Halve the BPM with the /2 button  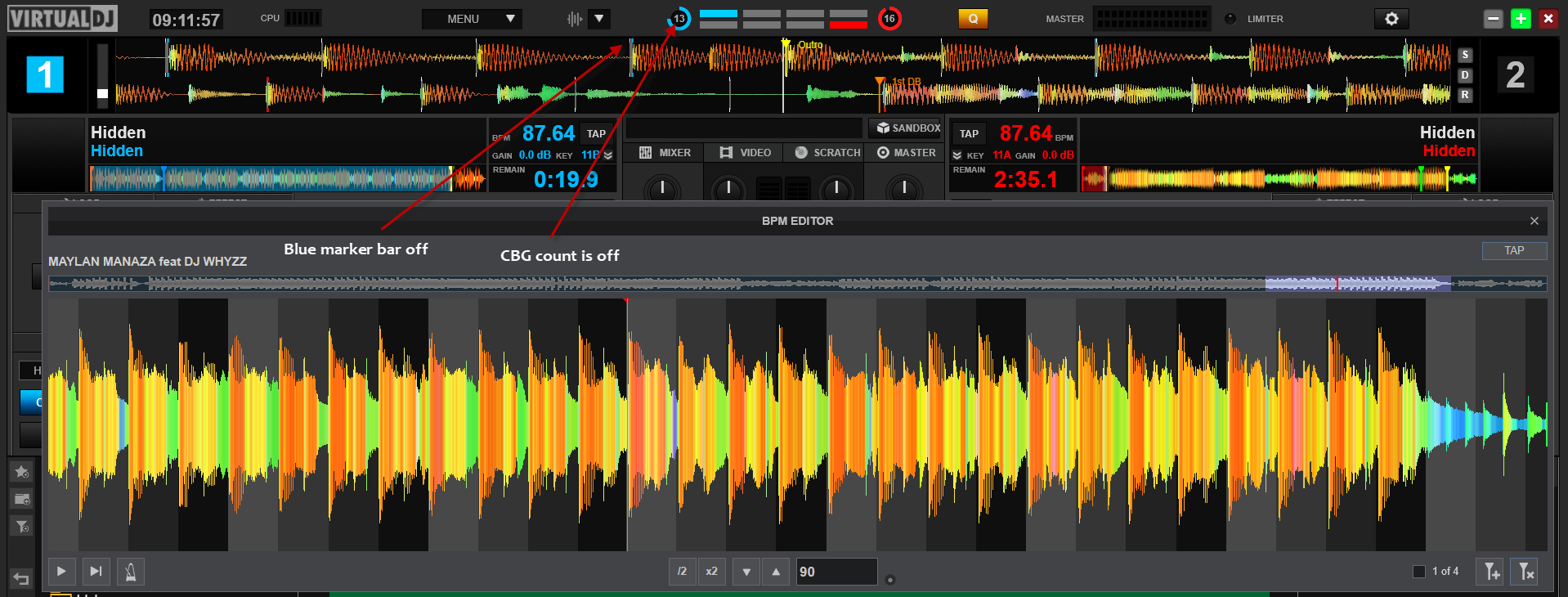pyautogui.click(x=683, y=571)
